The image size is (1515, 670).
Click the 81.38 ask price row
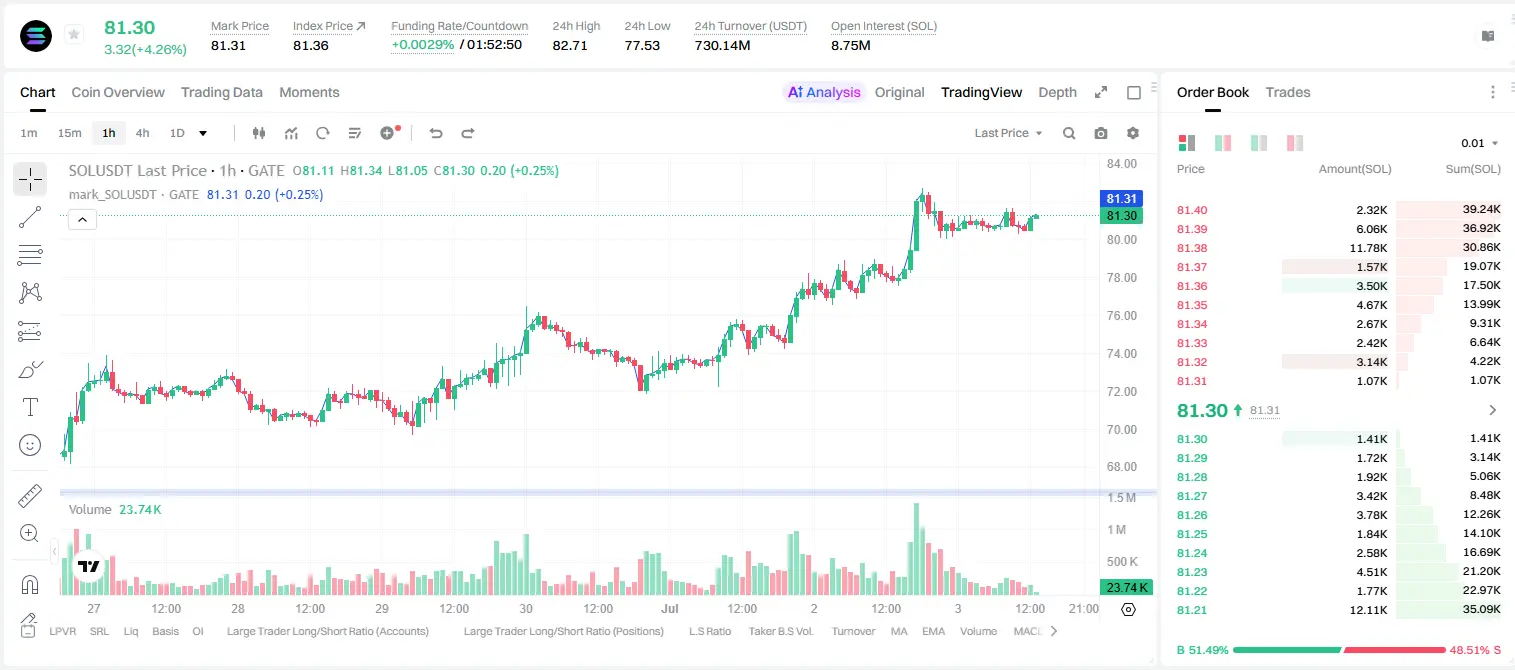pyautogui.click(x=1339, y=248)
